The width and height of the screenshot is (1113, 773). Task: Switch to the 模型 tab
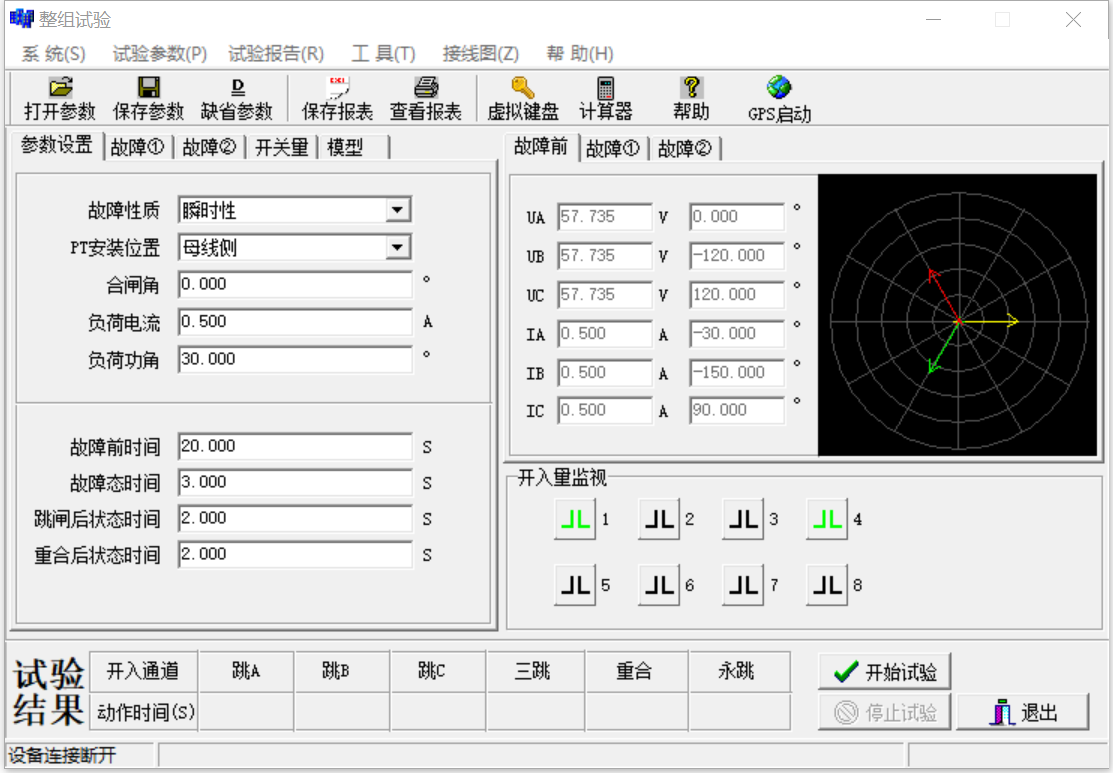click(345, 148)
